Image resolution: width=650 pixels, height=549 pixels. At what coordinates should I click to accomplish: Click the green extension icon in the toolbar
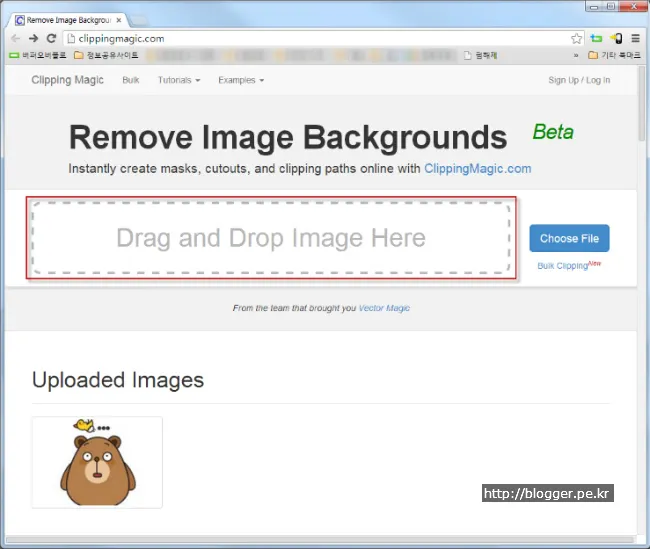597,38
